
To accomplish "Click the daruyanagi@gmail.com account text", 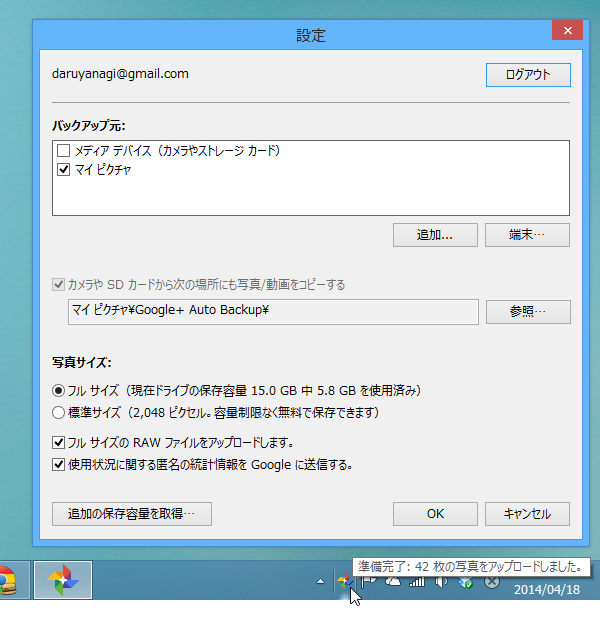I will point(120,74).
